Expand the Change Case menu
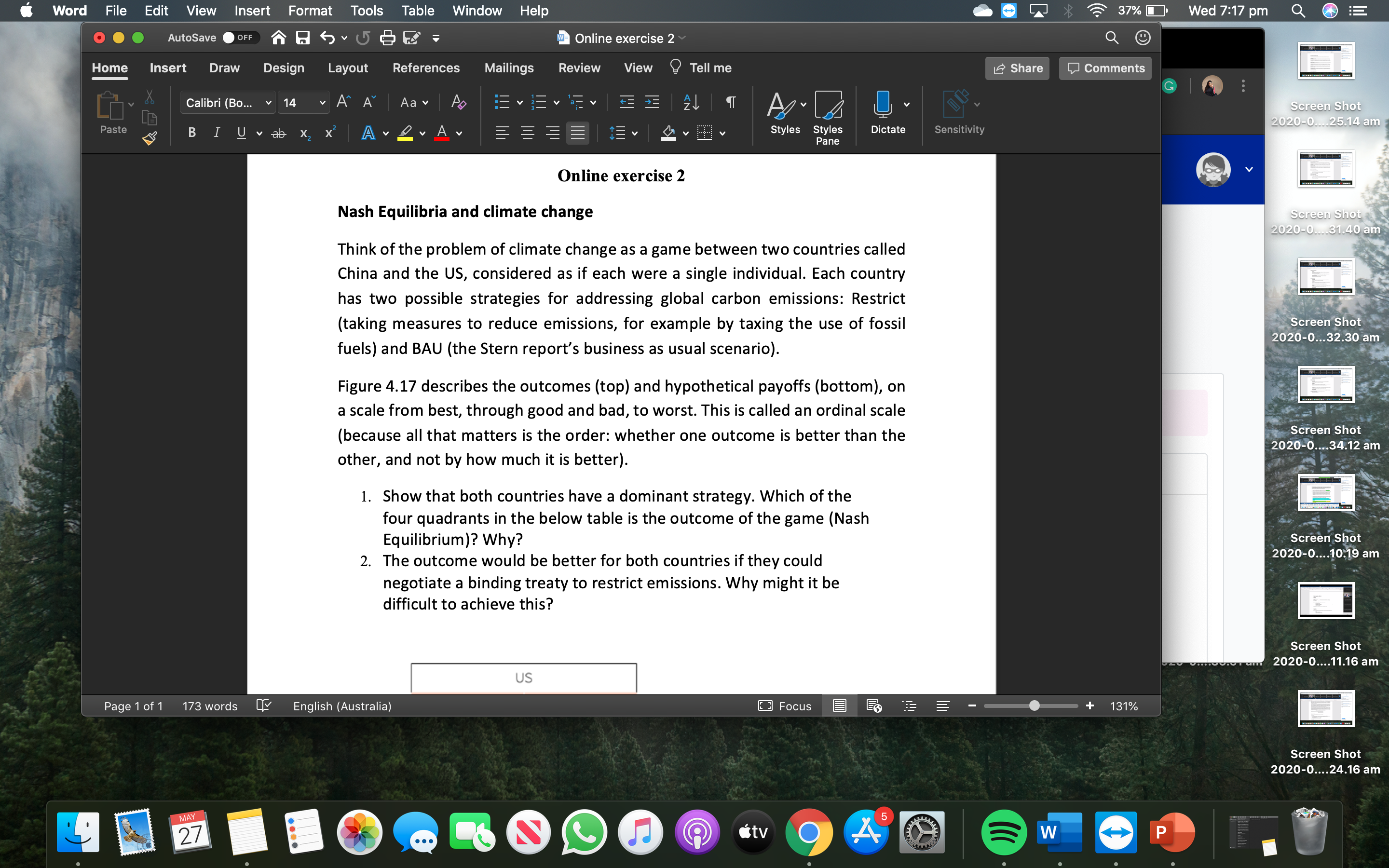1389x868 pixels. [413, 102]
